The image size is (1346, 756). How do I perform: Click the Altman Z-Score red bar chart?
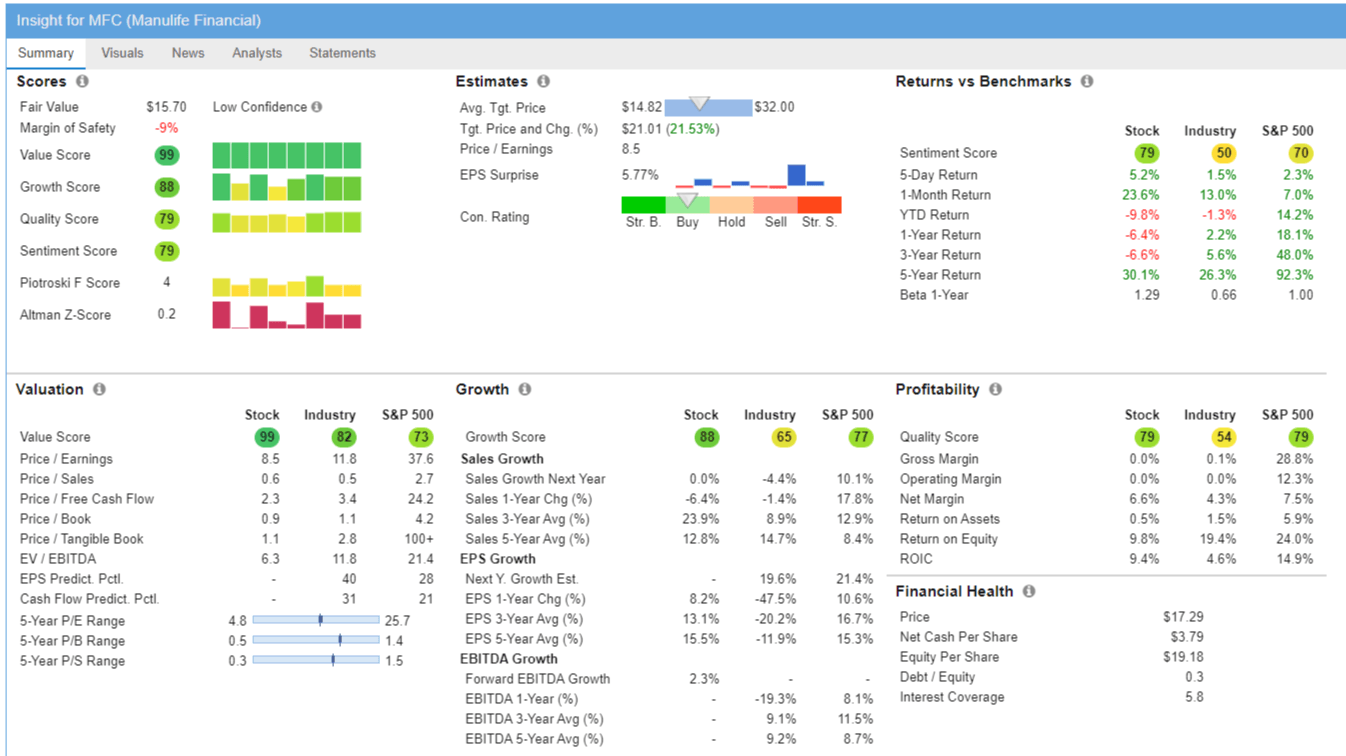[x=287, y=316]
